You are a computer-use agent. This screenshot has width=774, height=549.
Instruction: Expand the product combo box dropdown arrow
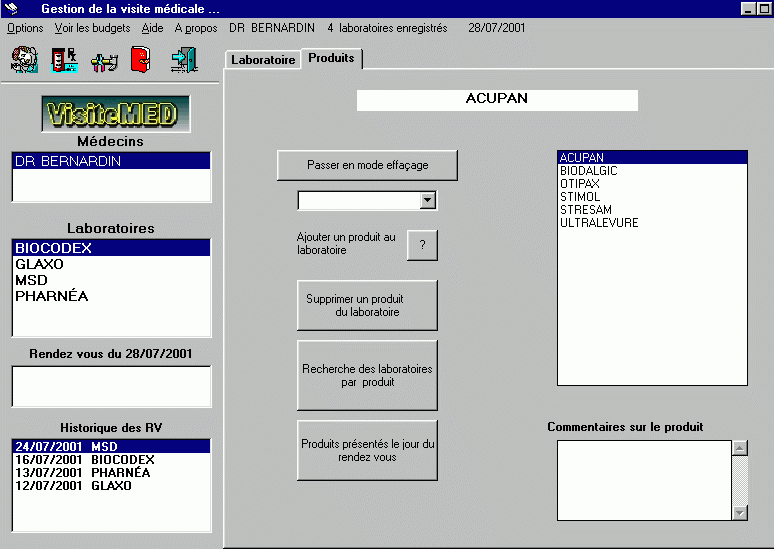click(x=427, y=200)
